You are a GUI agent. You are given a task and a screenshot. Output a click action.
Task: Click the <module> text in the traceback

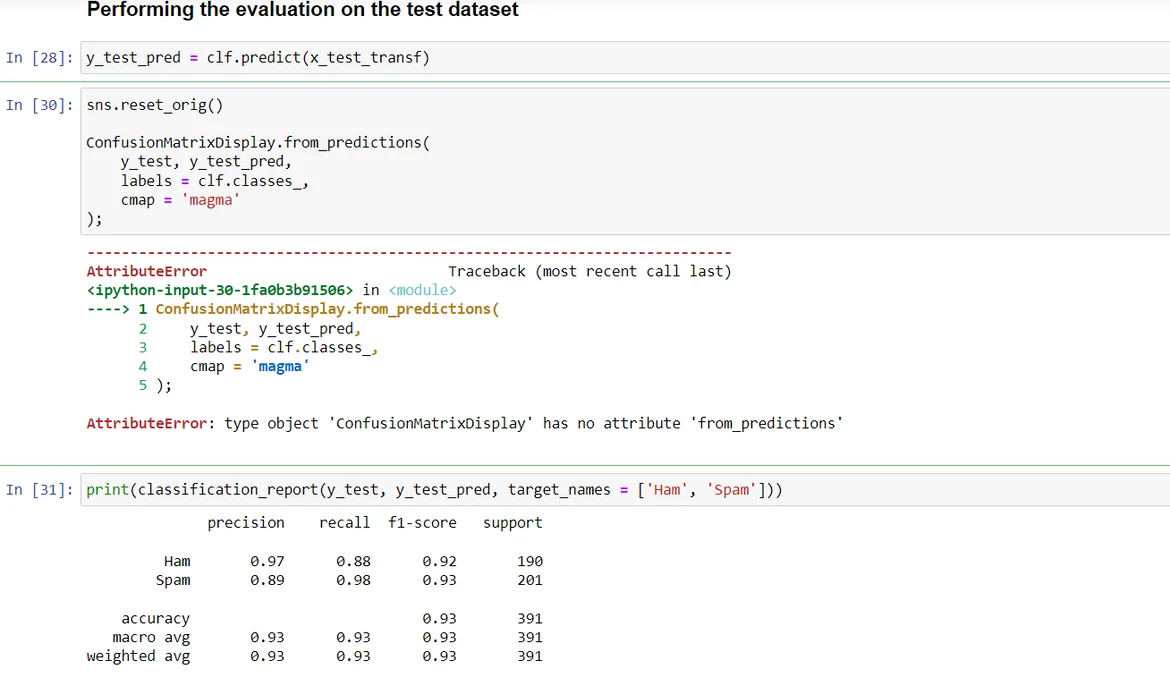(x=421, y=290)
